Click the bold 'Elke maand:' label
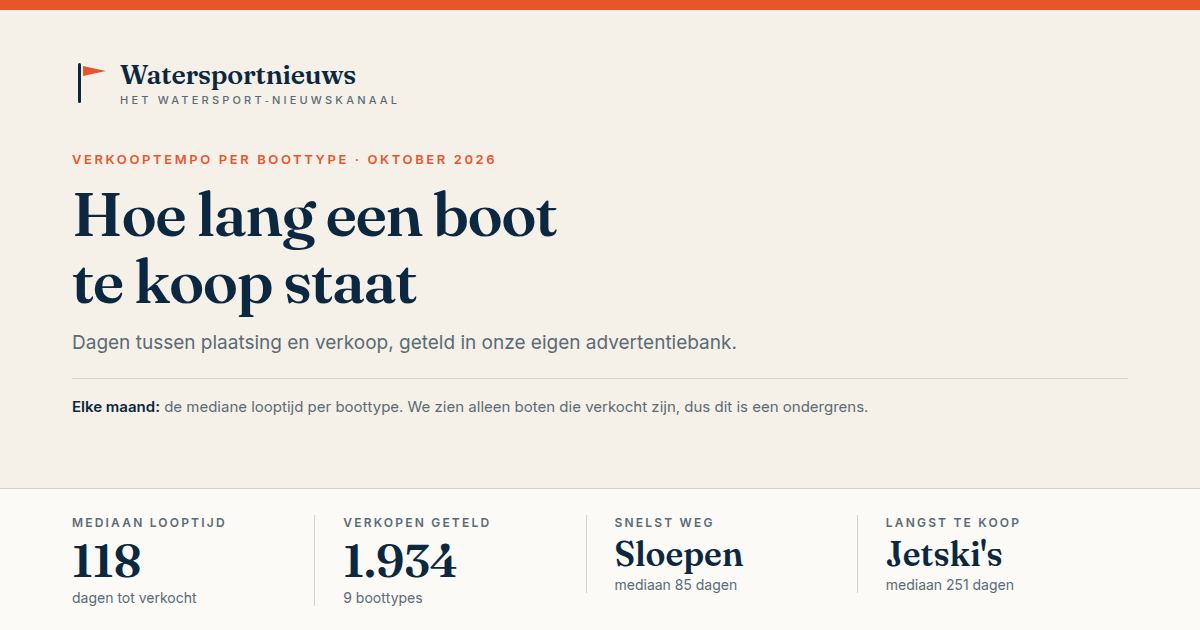This screenshot has width=1200, height=630. (116, 407)
